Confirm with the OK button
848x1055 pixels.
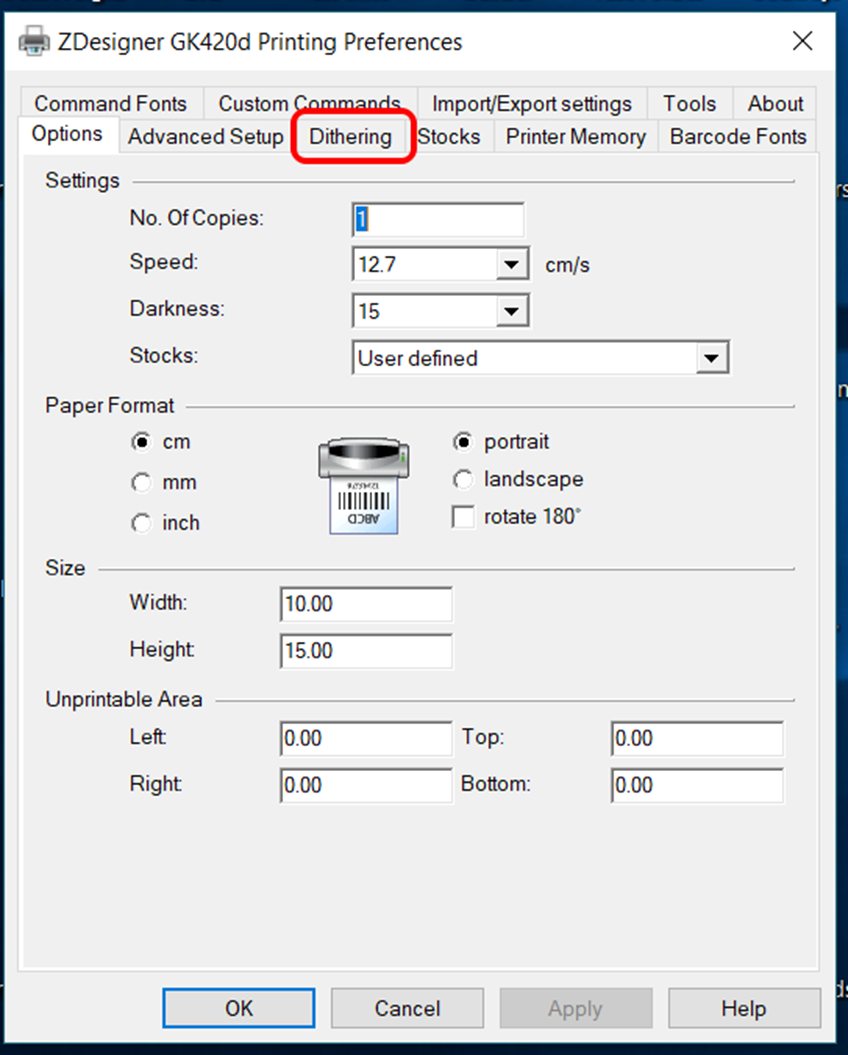239,1008
